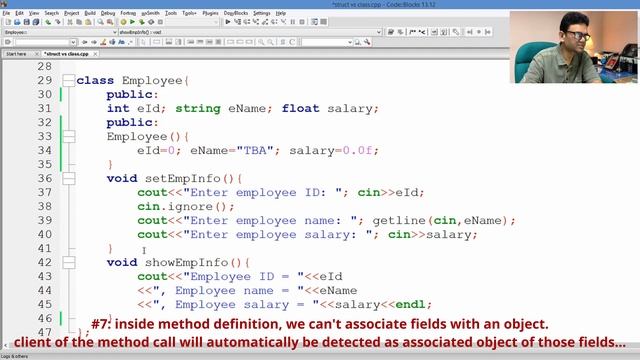
Task: Open the ThreadSearch expression dropdown
Action: point(350,42)
